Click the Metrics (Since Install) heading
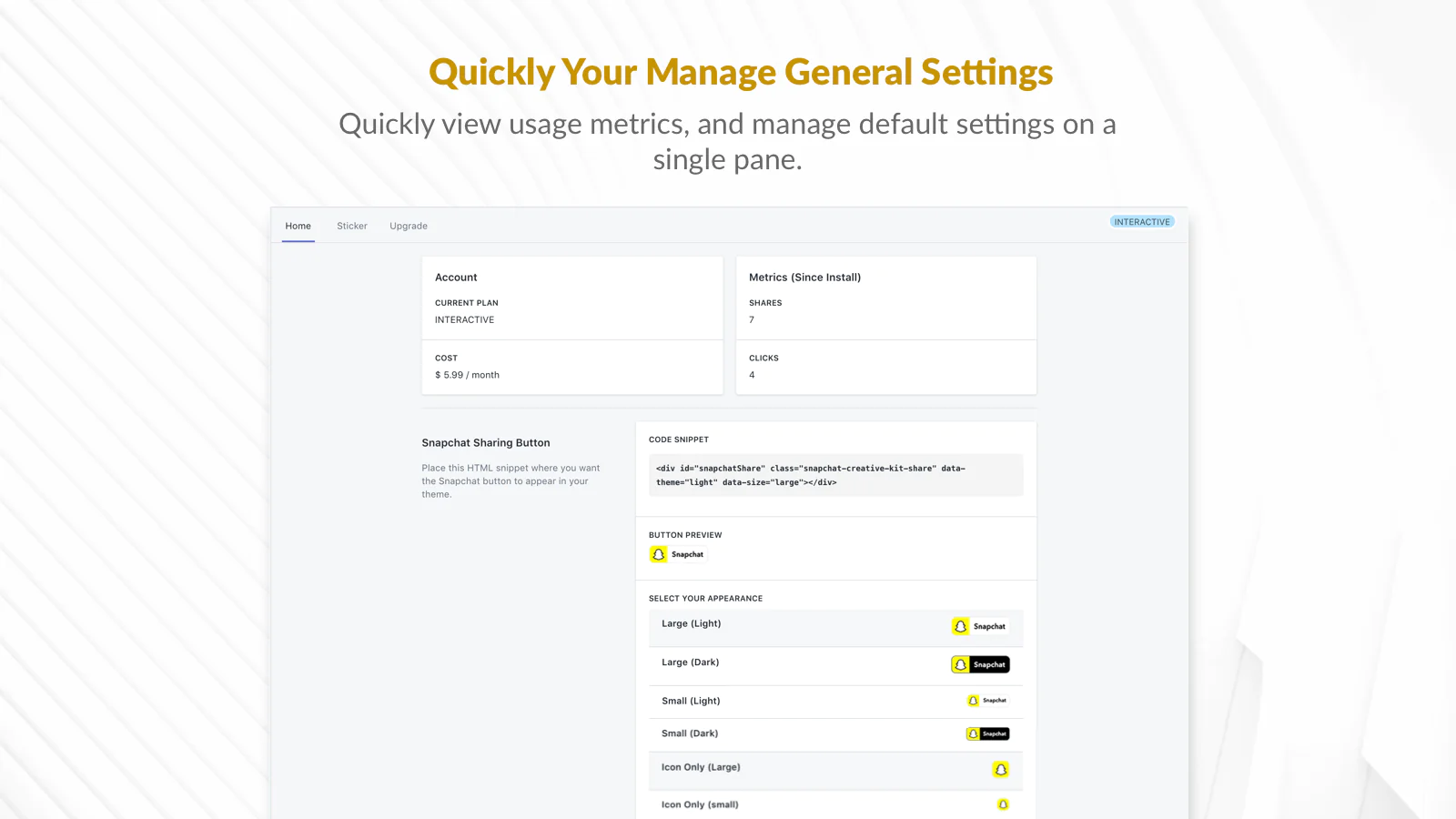1456x819 pixels. point(804,278)
